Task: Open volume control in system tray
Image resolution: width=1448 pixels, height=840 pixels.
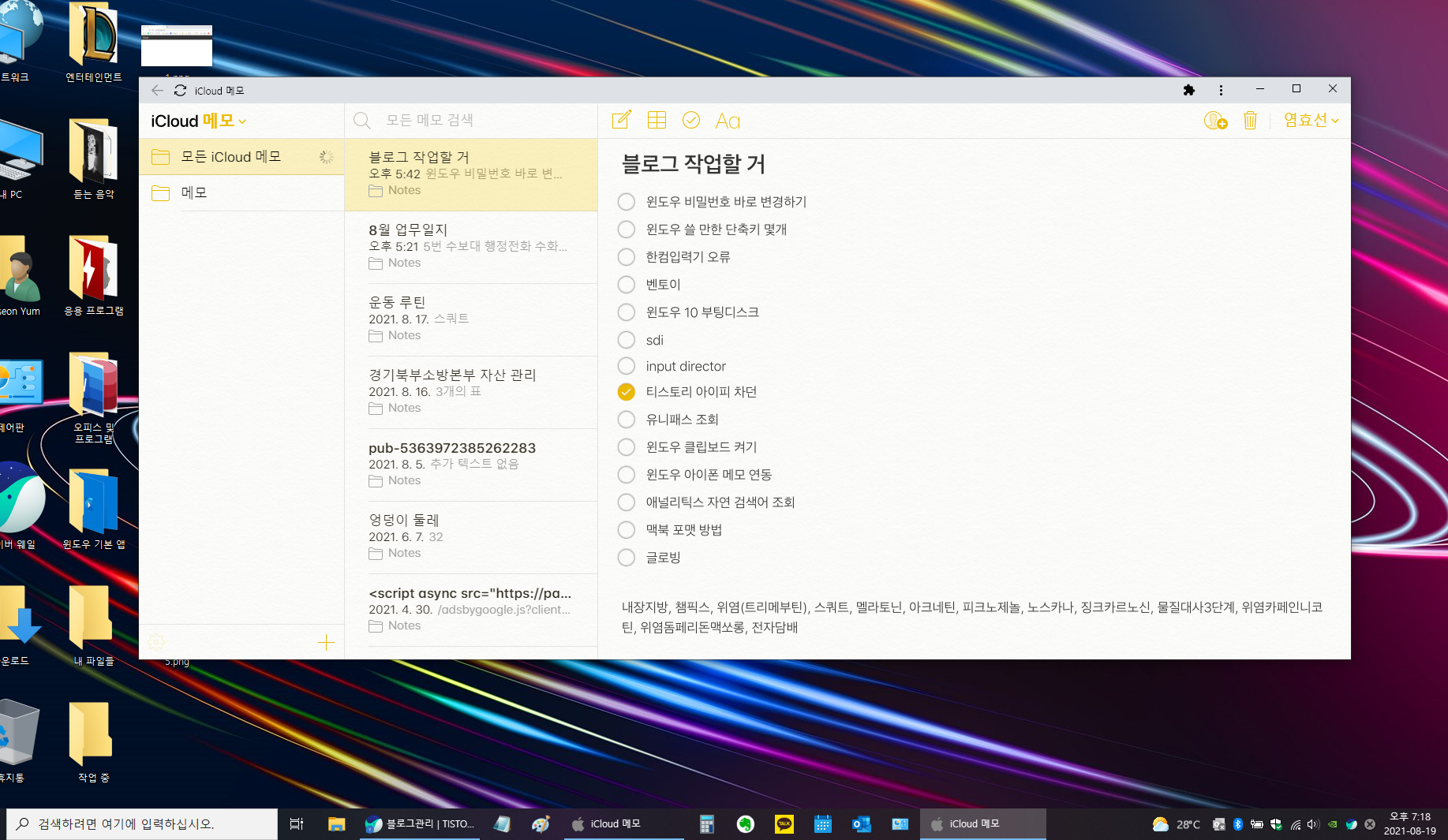Action: tap(1313, 824)
